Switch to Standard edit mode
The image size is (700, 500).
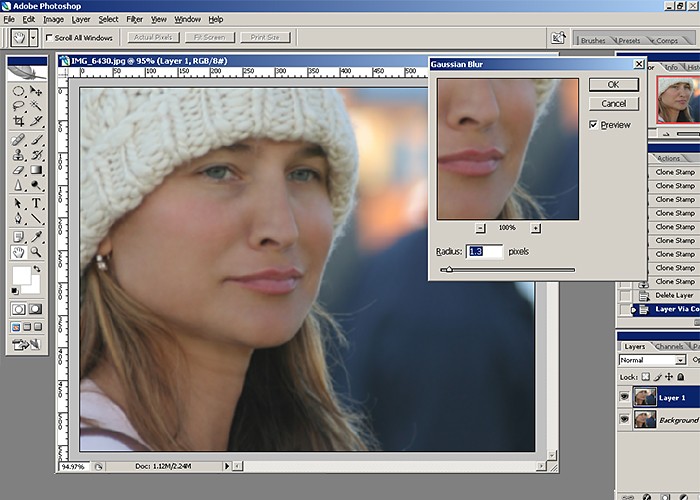(x=18, y=309)
